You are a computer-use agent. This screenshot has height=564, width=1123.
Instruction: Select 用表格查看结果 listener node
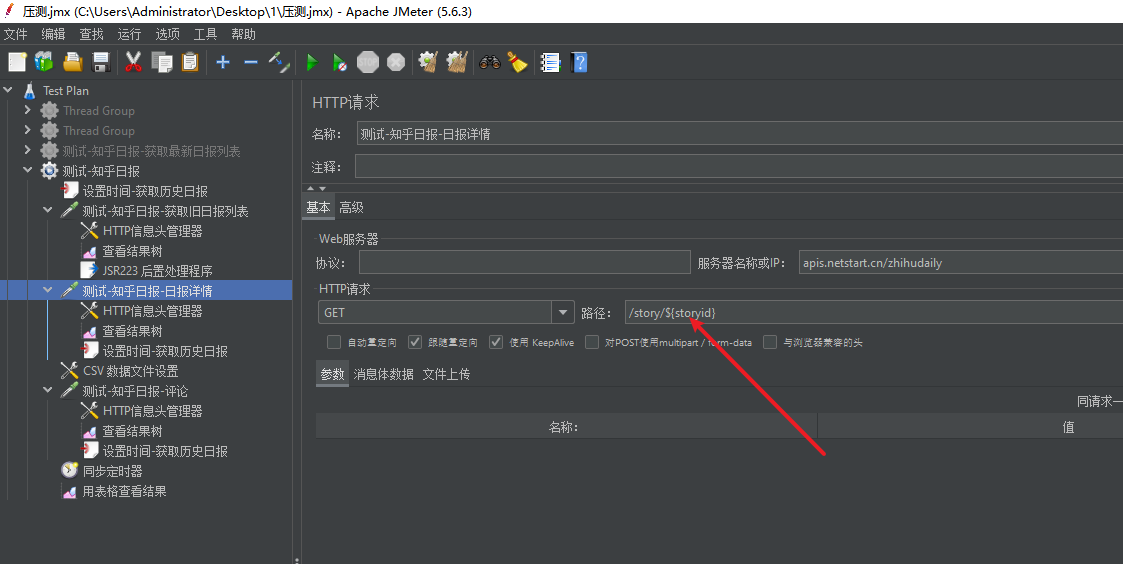(x=125, y=491)
